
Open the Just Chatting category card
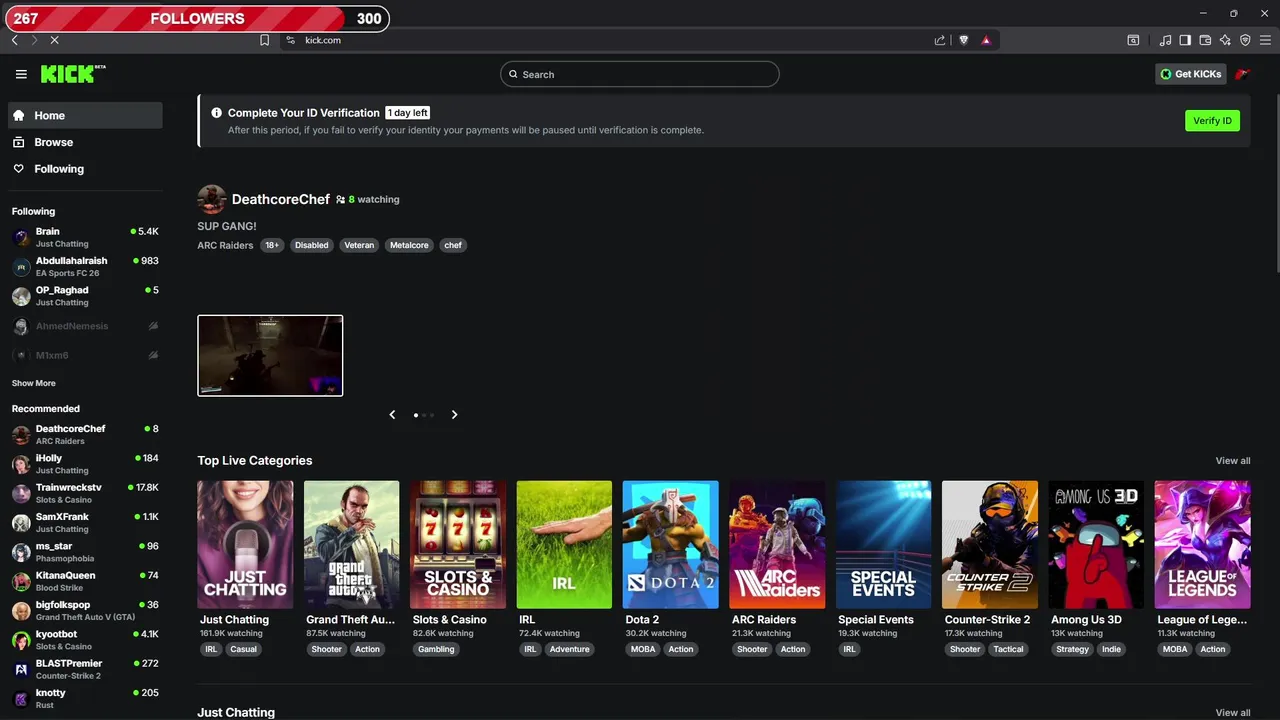(245, 545)
